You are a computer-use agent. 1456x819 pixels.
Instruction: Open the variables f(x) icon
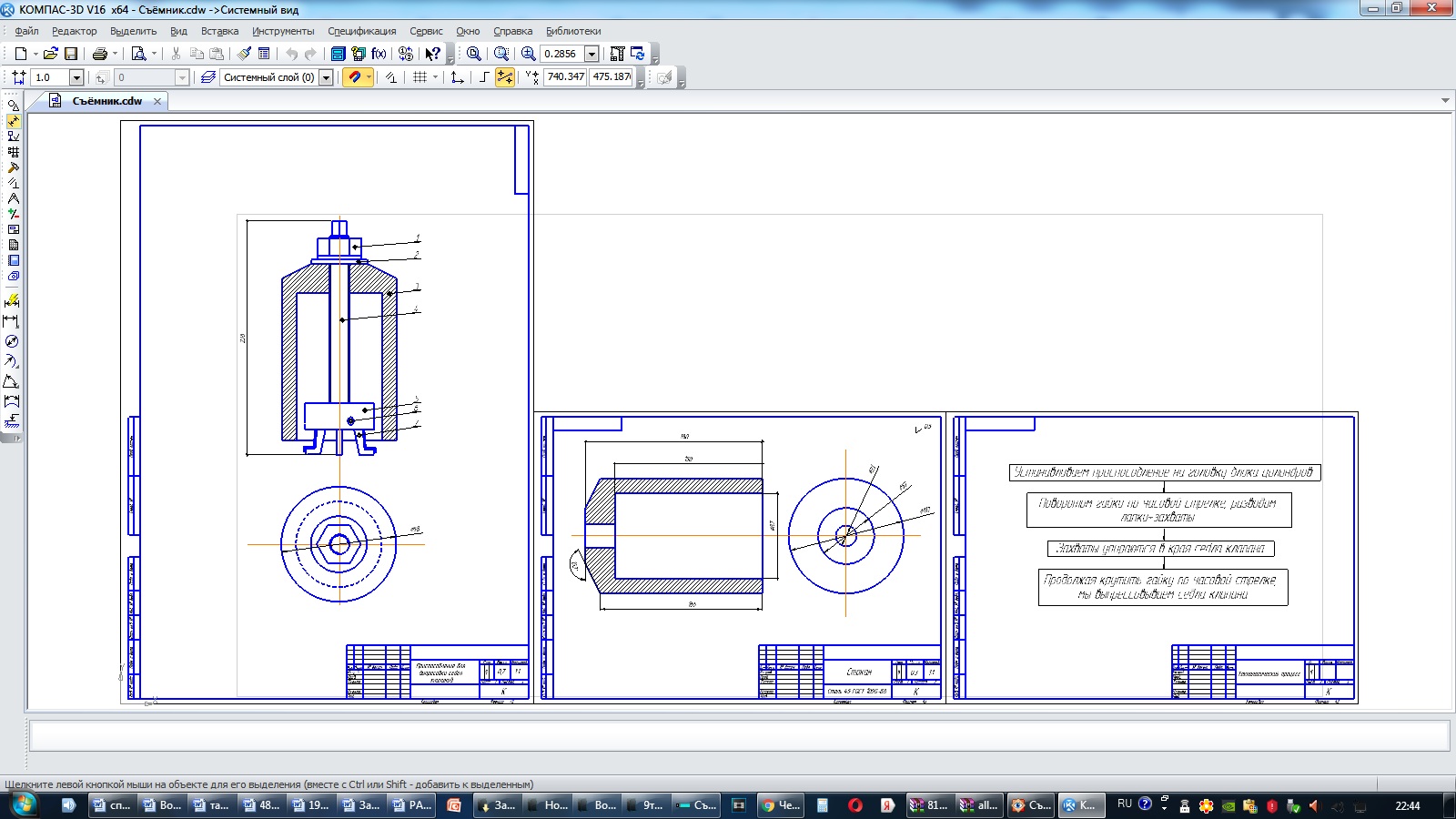point(379,54)
